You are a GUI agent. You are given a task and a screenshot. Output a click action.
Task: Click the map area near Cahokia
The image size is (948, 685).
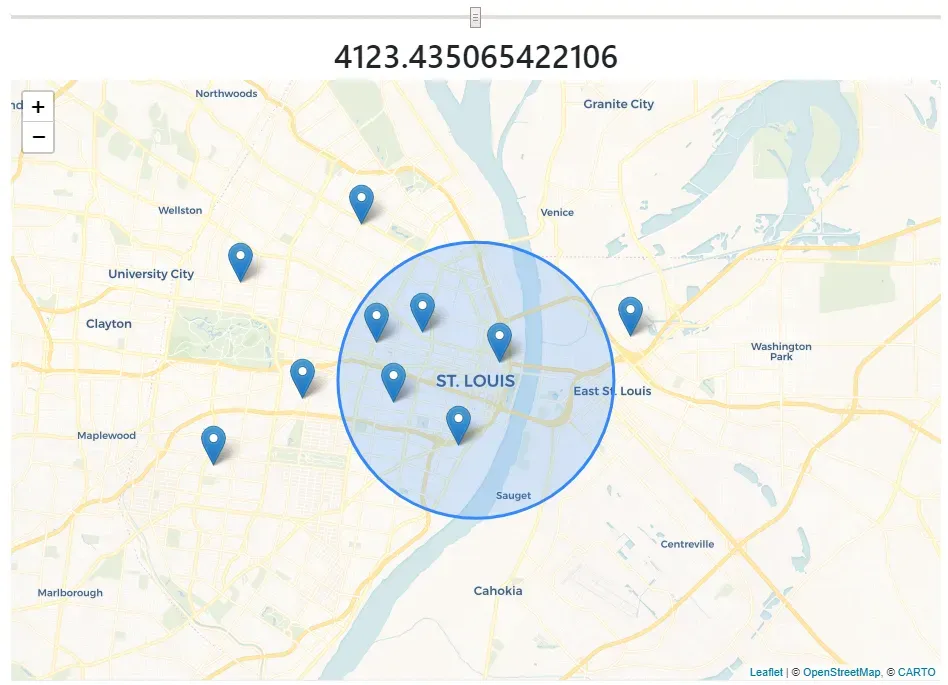pyautogui.click(x=497, y=590)
